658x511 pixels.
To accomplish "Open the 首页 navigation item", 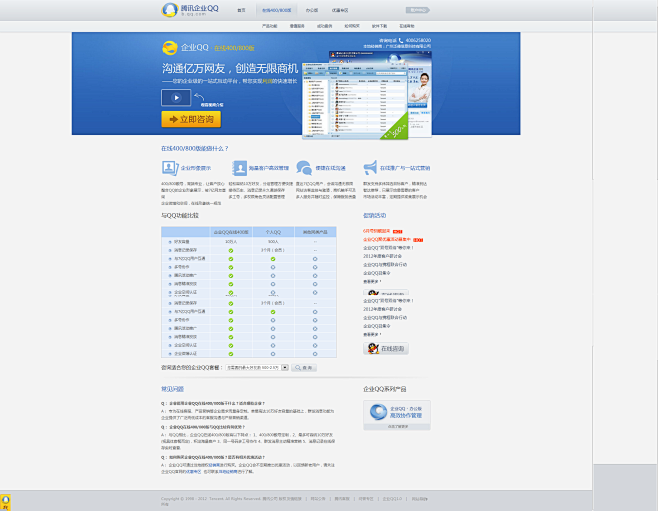I will point(241,10).
